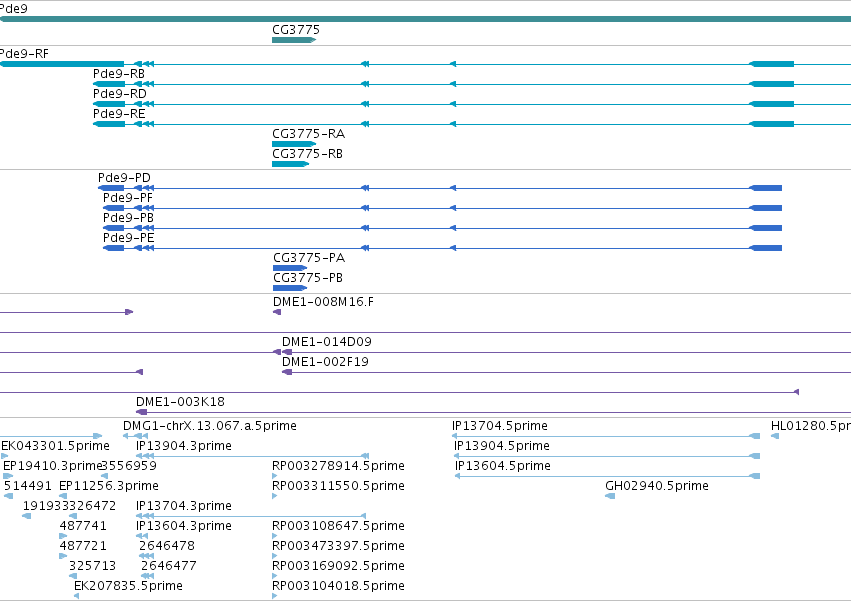Click the CG3775 gene arrow feature

(x=294, y=40)
